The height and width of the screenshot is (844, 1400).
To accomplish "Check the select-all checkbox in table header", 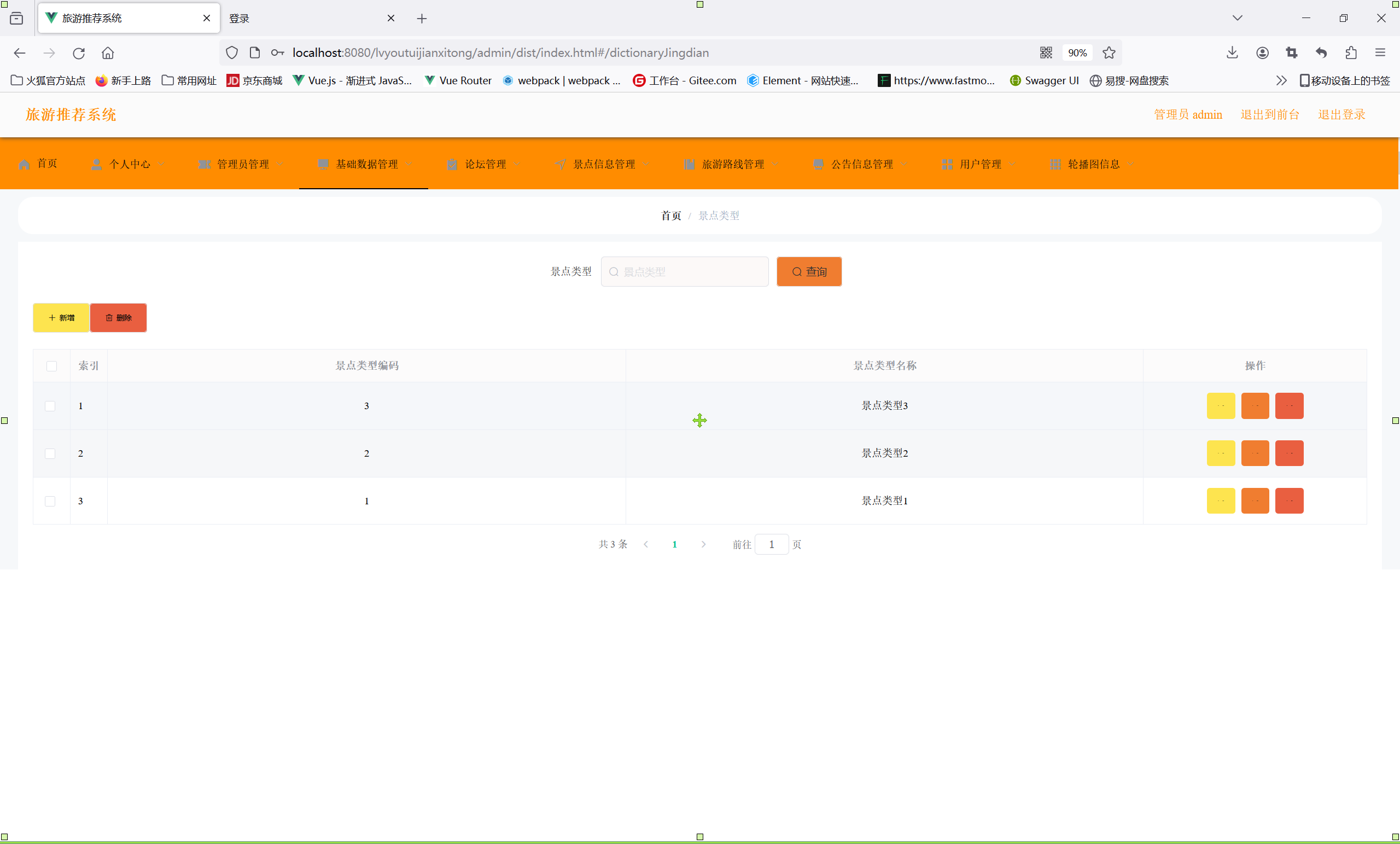I will (x=52, y=366).
